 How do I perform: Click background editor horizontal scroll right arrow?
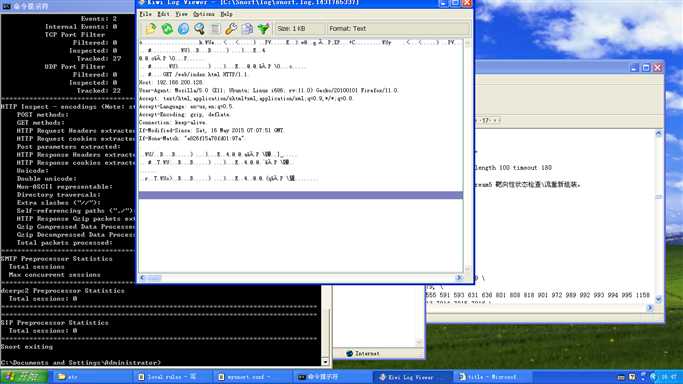tap(650, 307)
